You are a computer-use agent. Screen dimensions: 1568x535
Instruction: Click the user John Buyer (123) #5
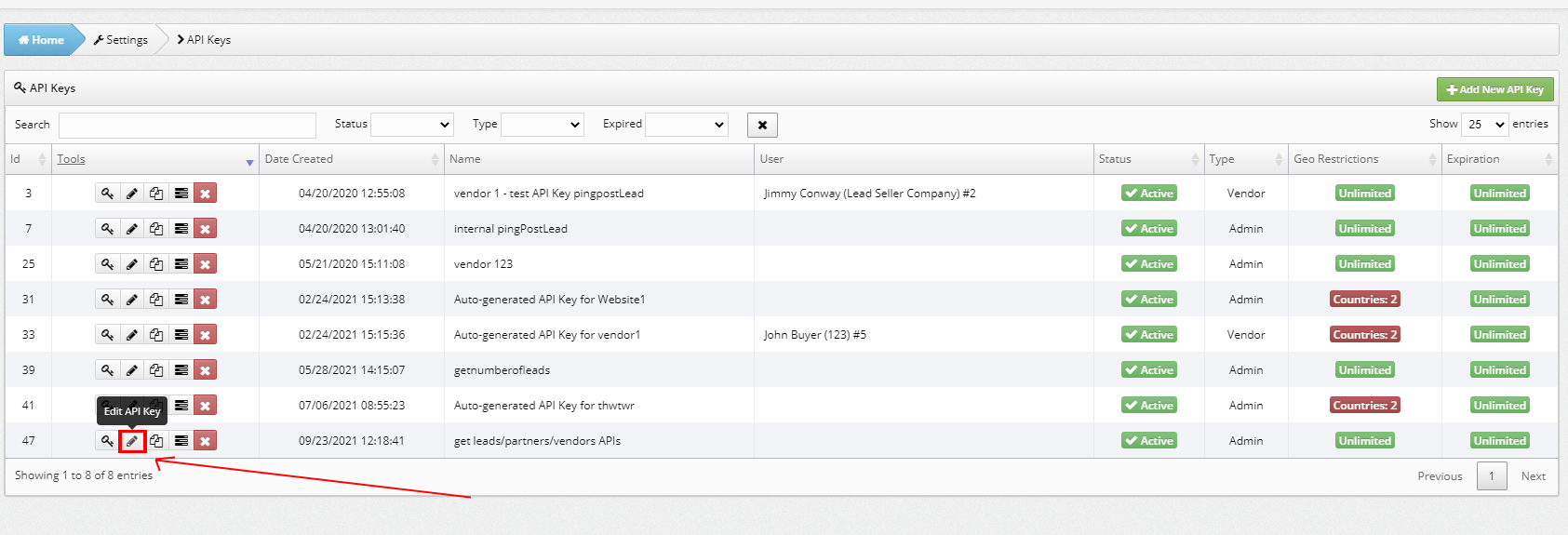tap(815, 335)
